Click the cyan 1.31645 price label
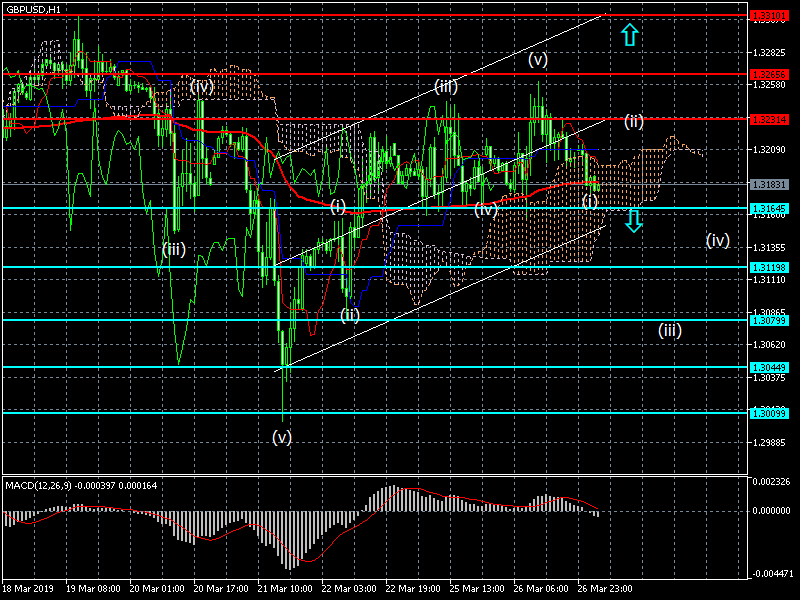Screen dimensions: 800x600 769,208
